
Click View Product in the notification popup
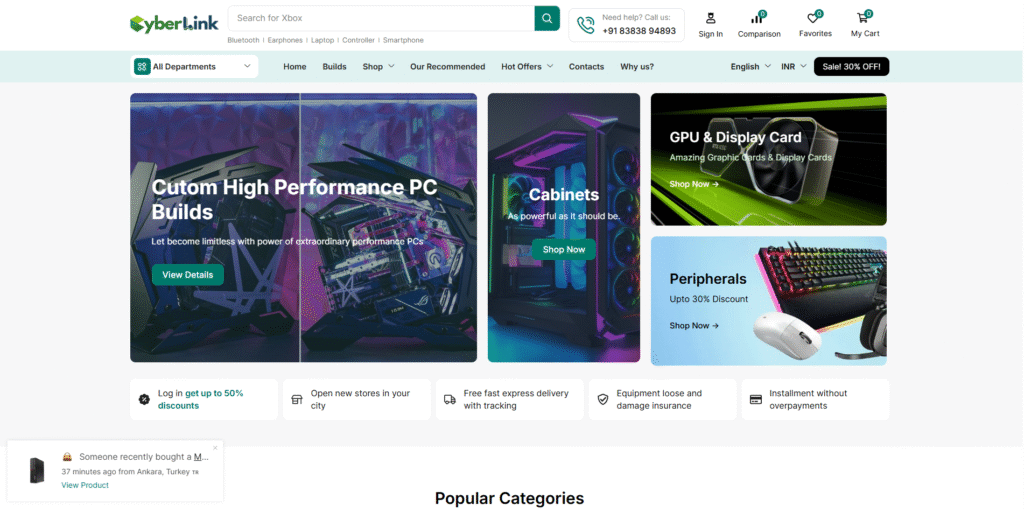(85, 485)
